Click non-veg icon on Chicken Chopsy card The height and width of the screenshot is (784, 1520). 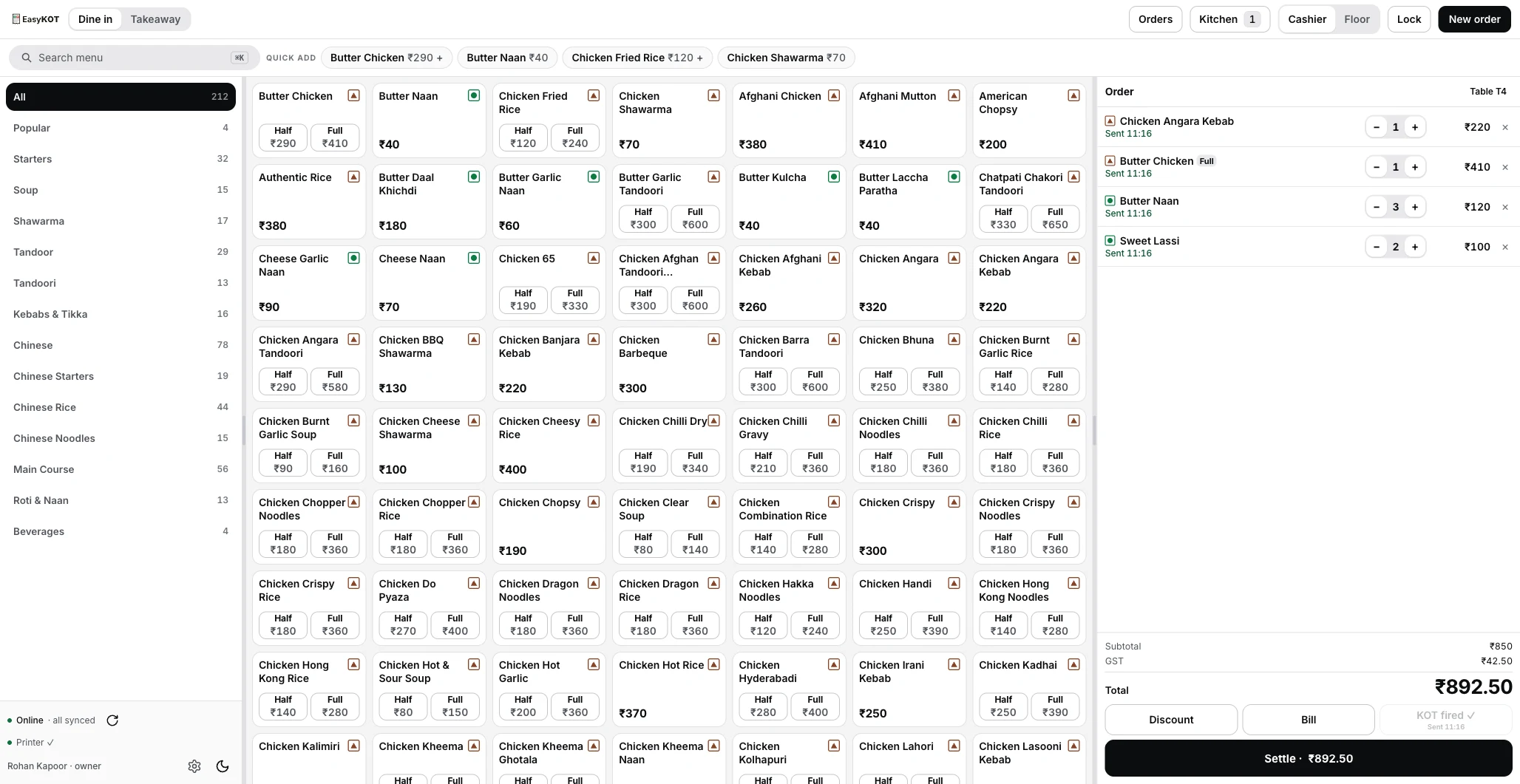click(594, 502)
